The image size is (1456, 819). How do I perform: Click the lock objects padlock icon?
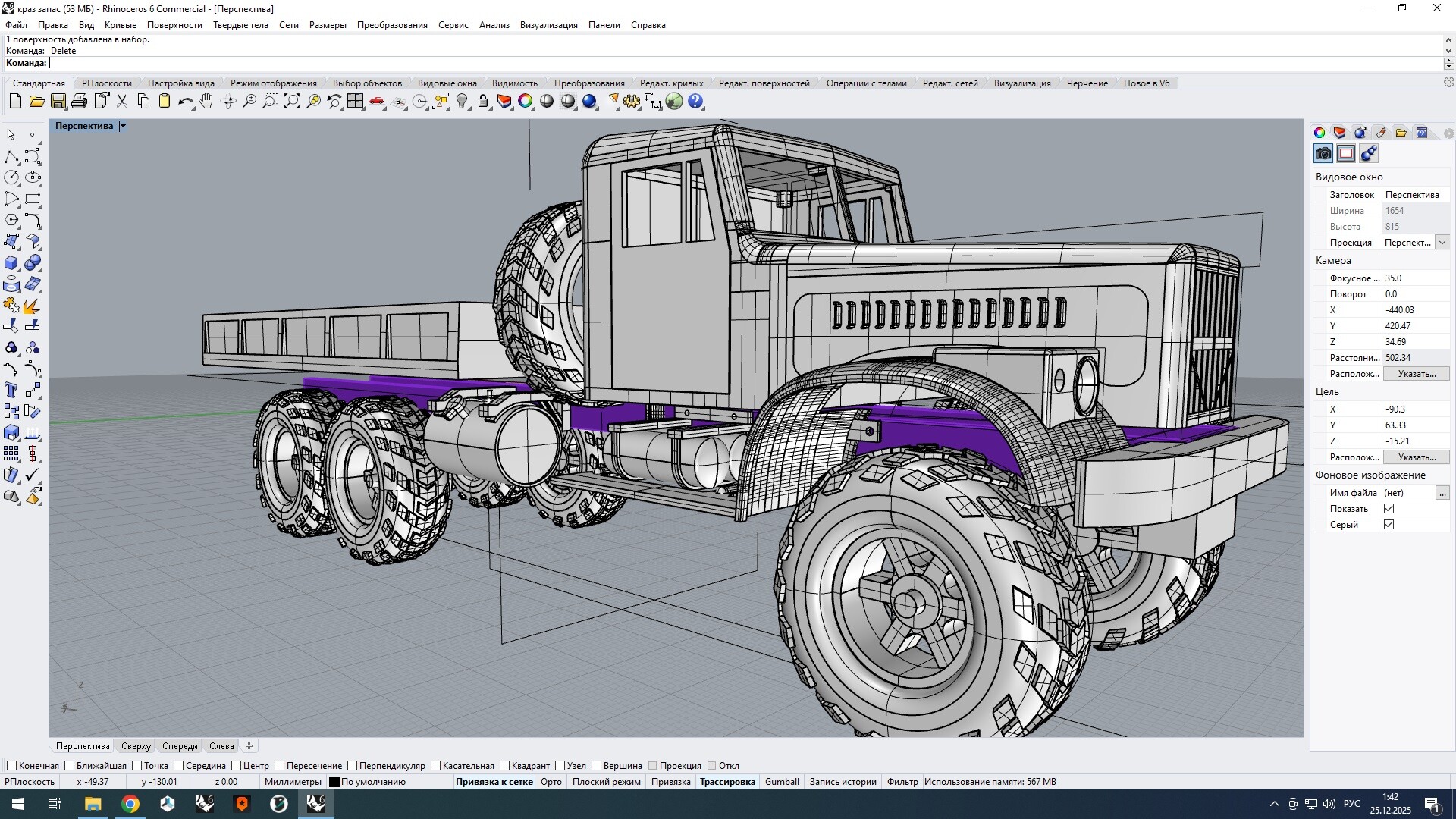click(483, 101)
